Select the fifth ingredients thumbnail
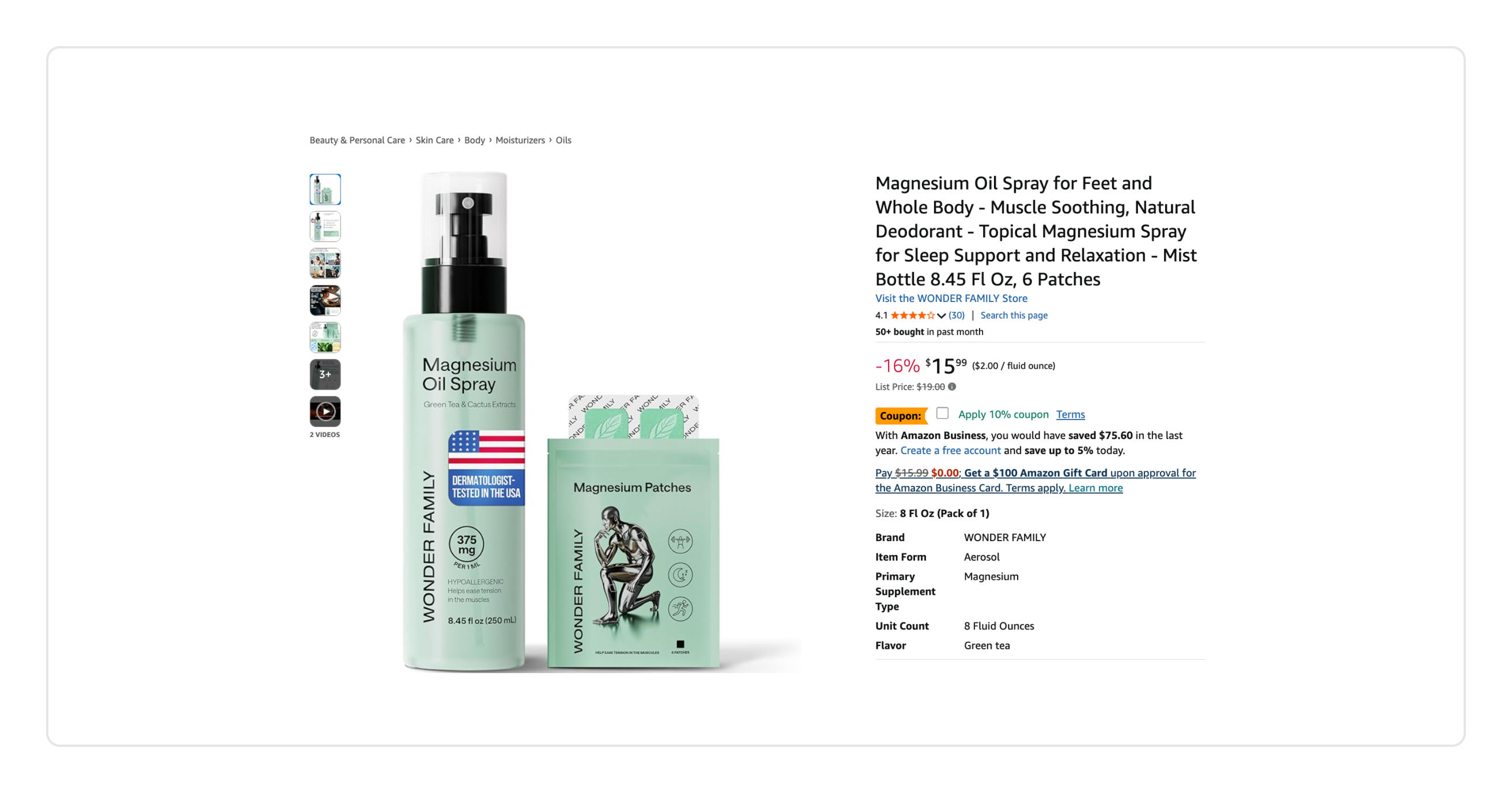The image size is (1512, 793). click(325, 338)
